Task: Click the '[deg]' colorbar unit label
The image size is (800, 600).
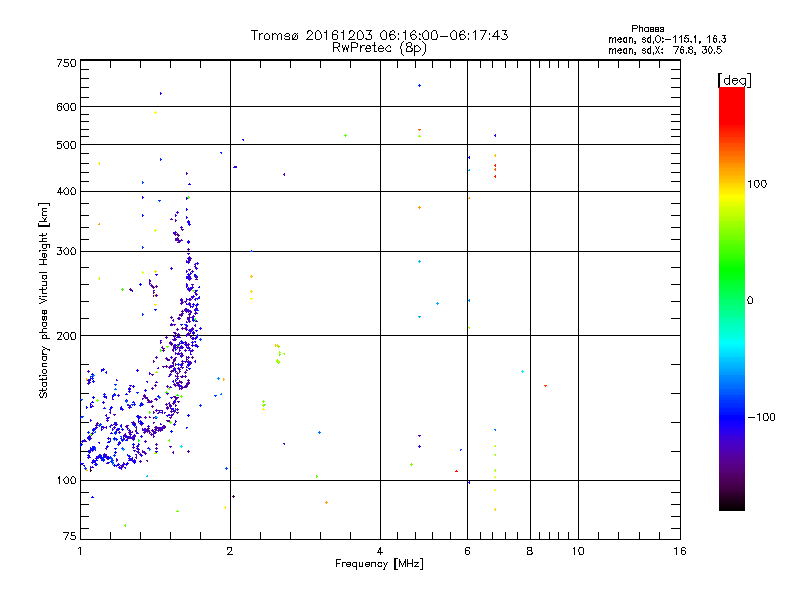Action: 734,80
